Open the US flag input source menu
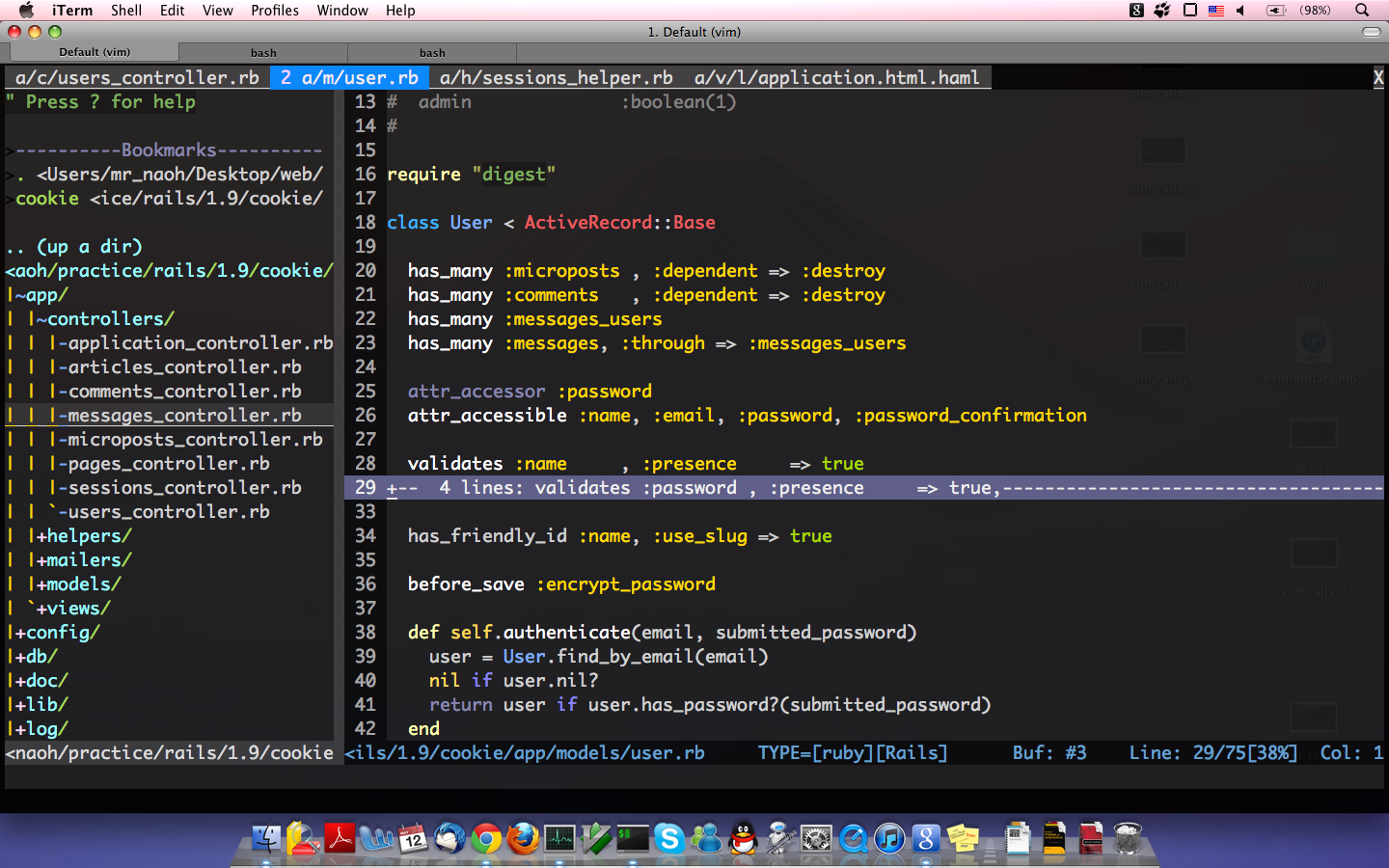 point(1217,11)
